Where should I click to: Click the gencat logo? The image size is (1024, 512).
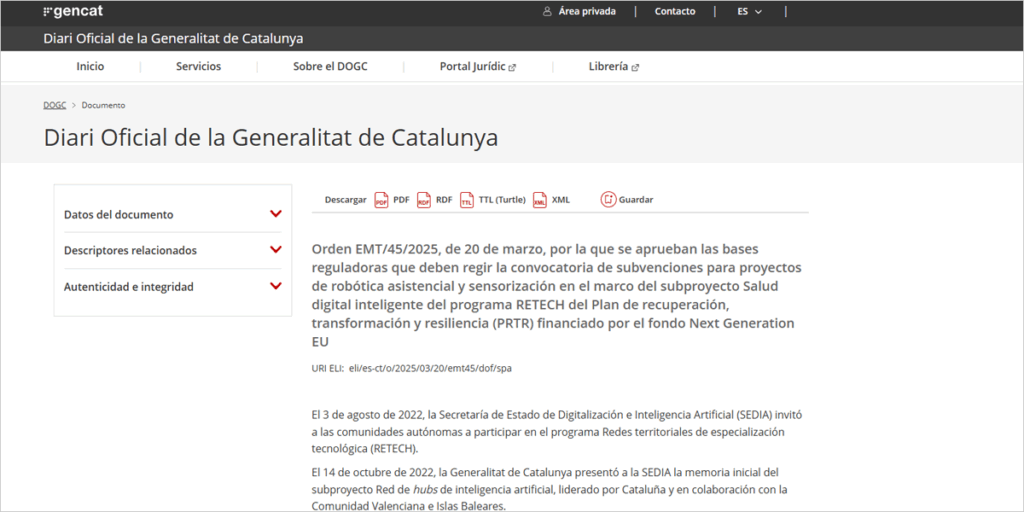click(x=73, y=12)
